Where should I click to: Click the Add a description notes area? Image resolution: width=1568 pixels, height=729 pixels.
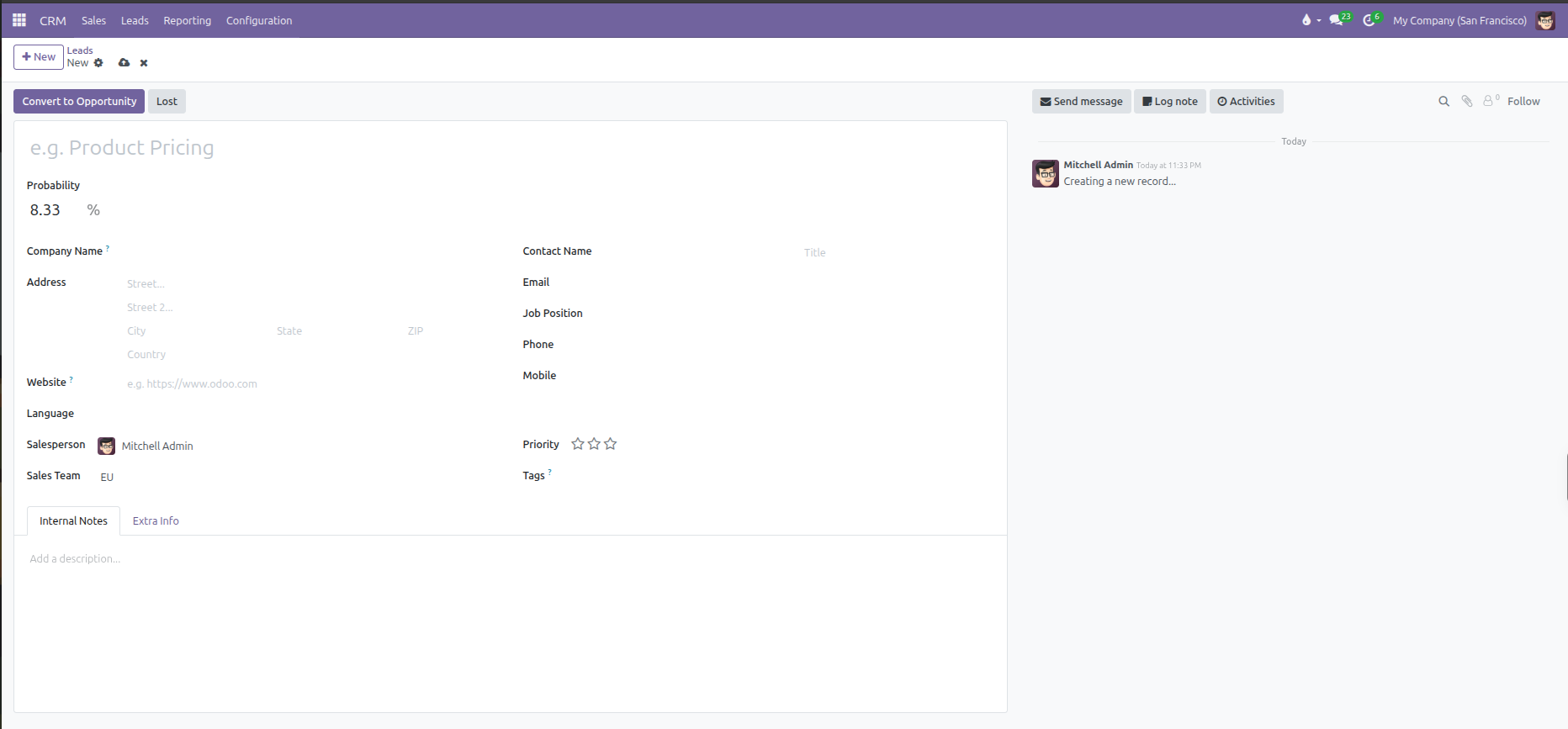tap(510, 559)
